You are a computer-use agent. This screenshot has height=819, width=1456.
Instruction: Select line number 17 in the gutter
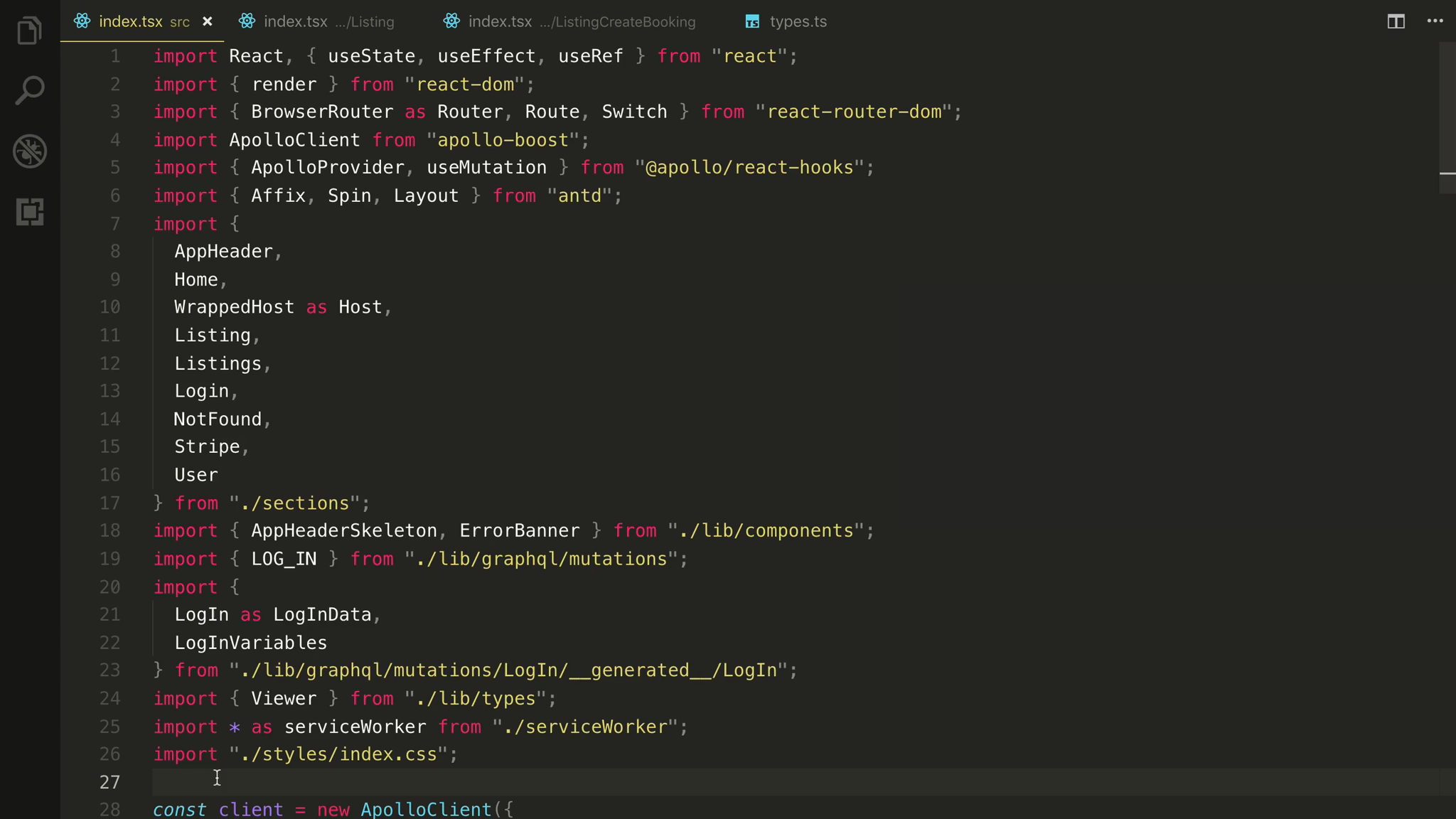point(109,503)
